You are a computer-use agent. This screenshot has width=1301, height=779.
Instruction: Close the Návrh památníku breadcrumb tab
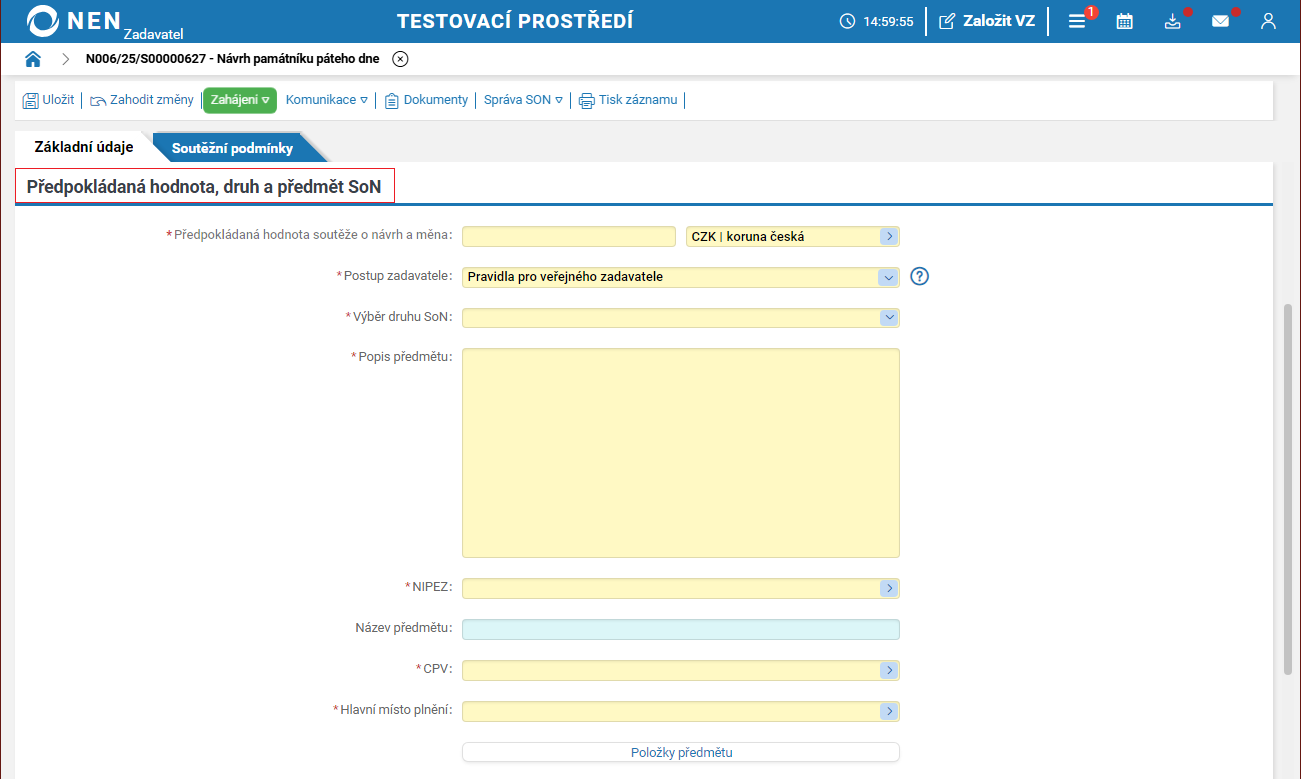(400, 59)
